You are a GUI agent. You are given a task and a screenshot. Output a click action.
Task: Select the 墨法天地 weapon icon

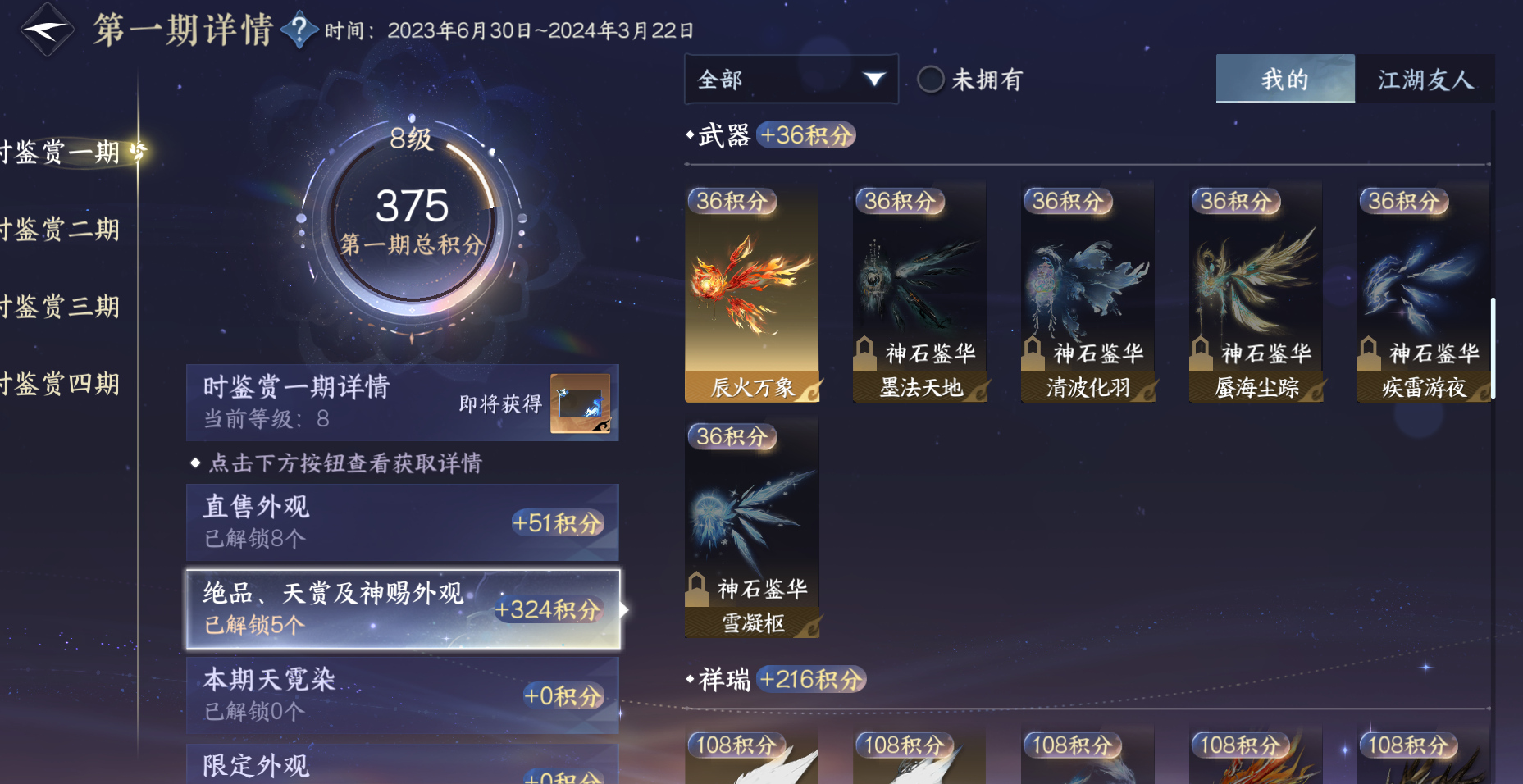(x=919, y=293)
